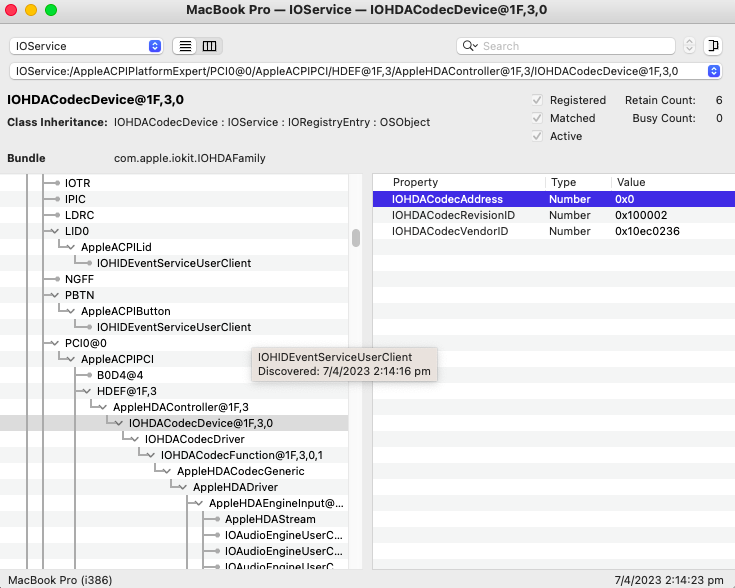Click the window zoom green button

coord(51,10)
